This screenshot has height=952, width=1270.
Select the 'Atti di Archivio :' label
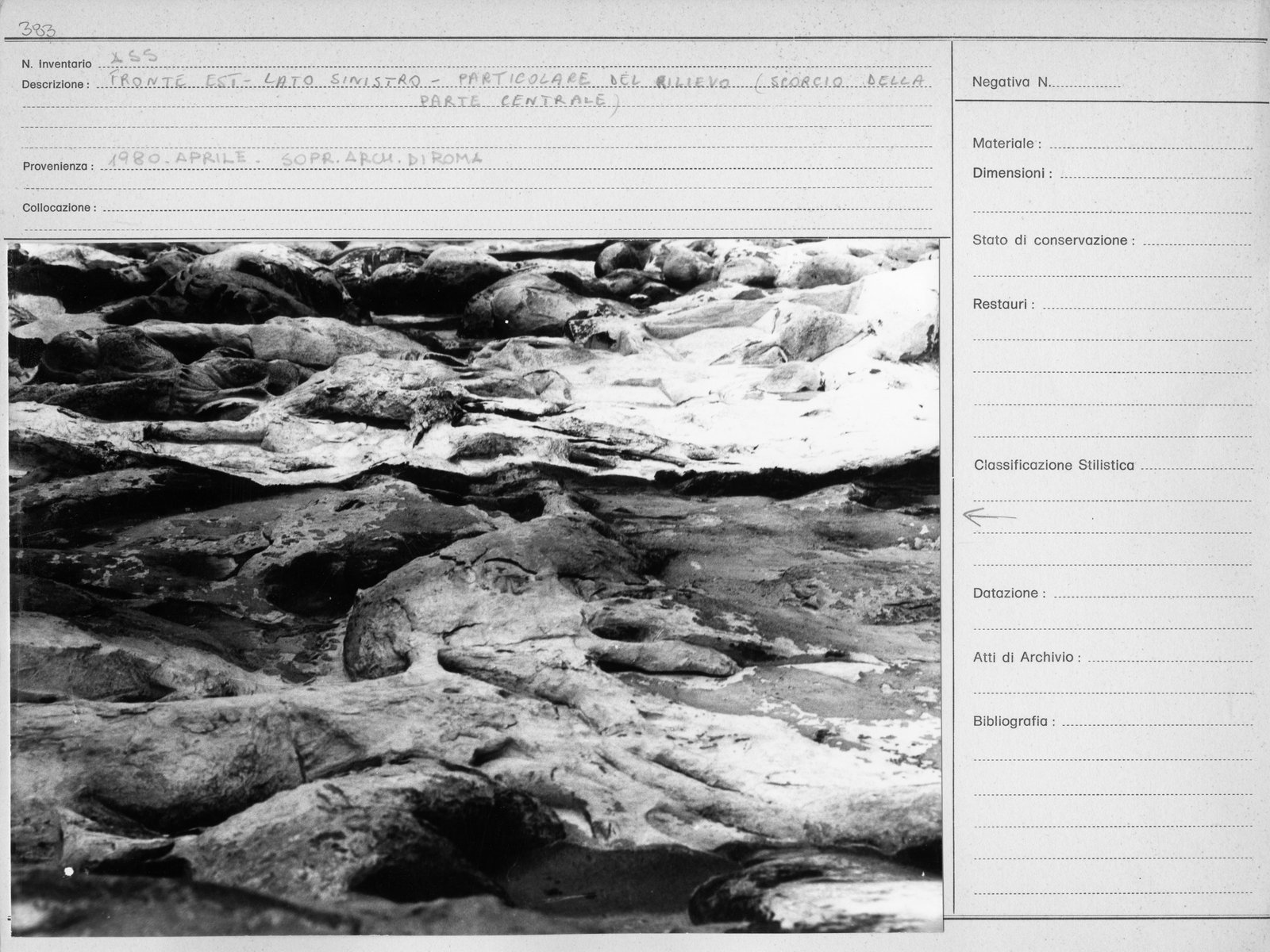[x=1027, y=658]
